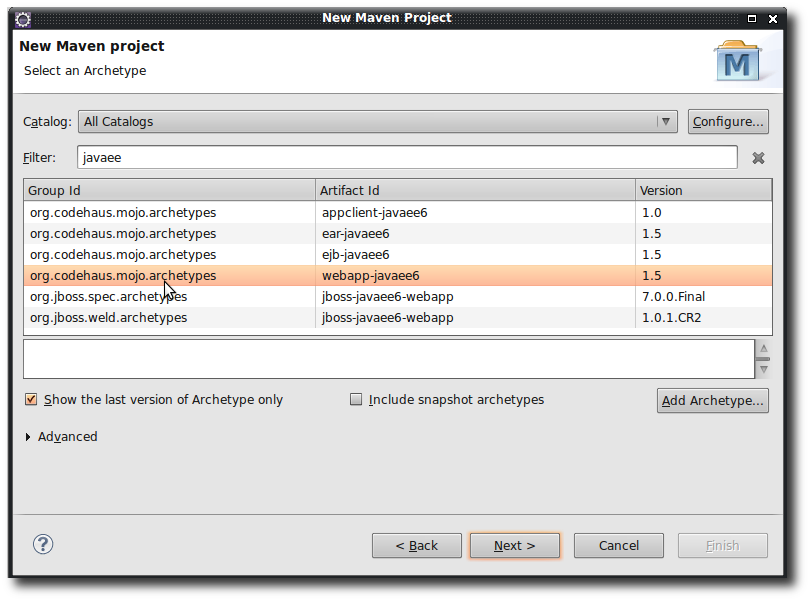The image size is (810, 601).
Task: Clear the filter using the X icon
Action: coord(758,157)
